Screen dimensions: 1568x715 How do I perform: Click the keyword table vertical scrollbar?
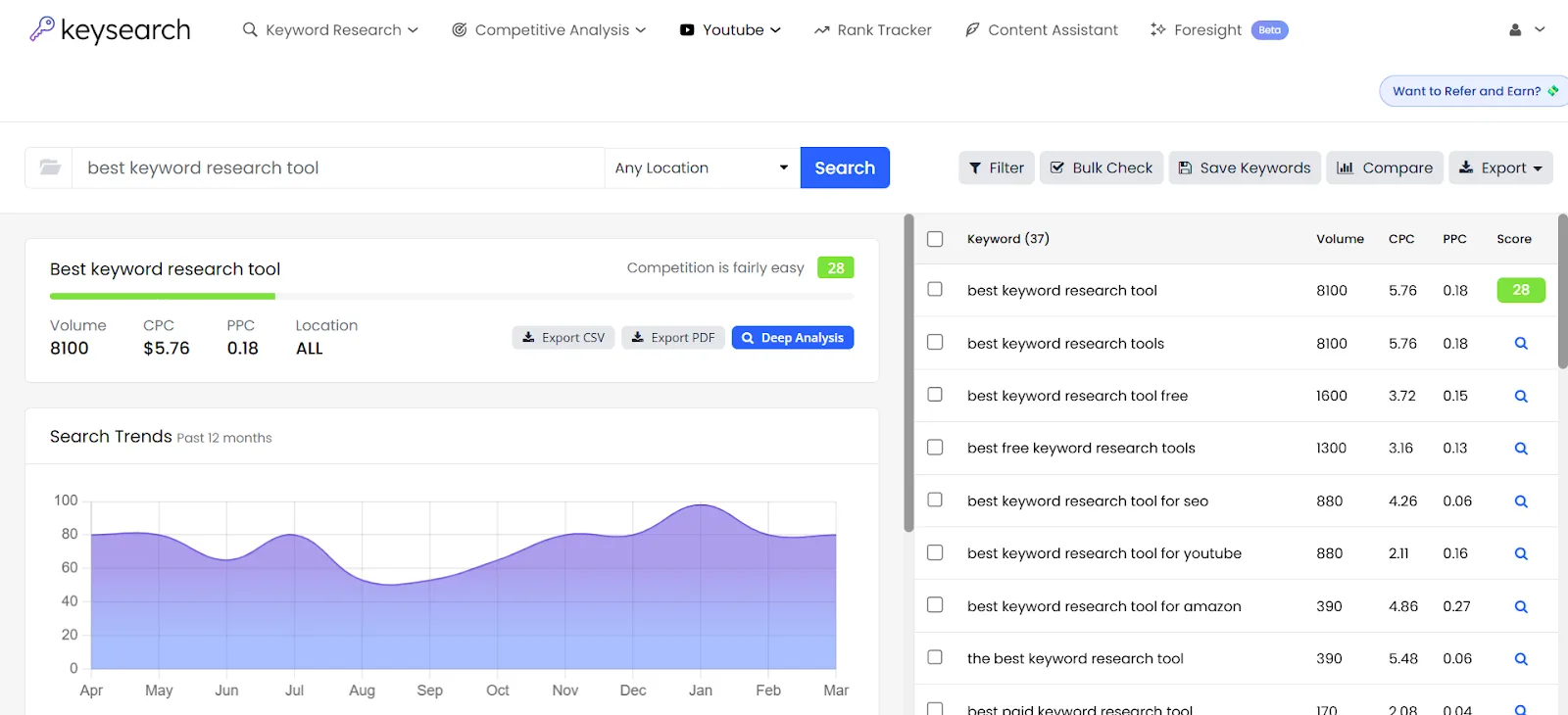pos(908,372)
